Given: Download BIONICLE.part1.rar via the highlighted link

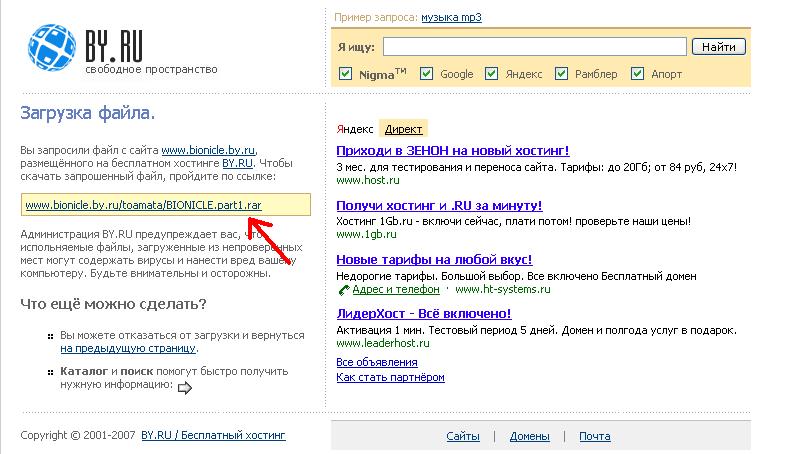Looking at the screenshot, I should tap(143, 205).
